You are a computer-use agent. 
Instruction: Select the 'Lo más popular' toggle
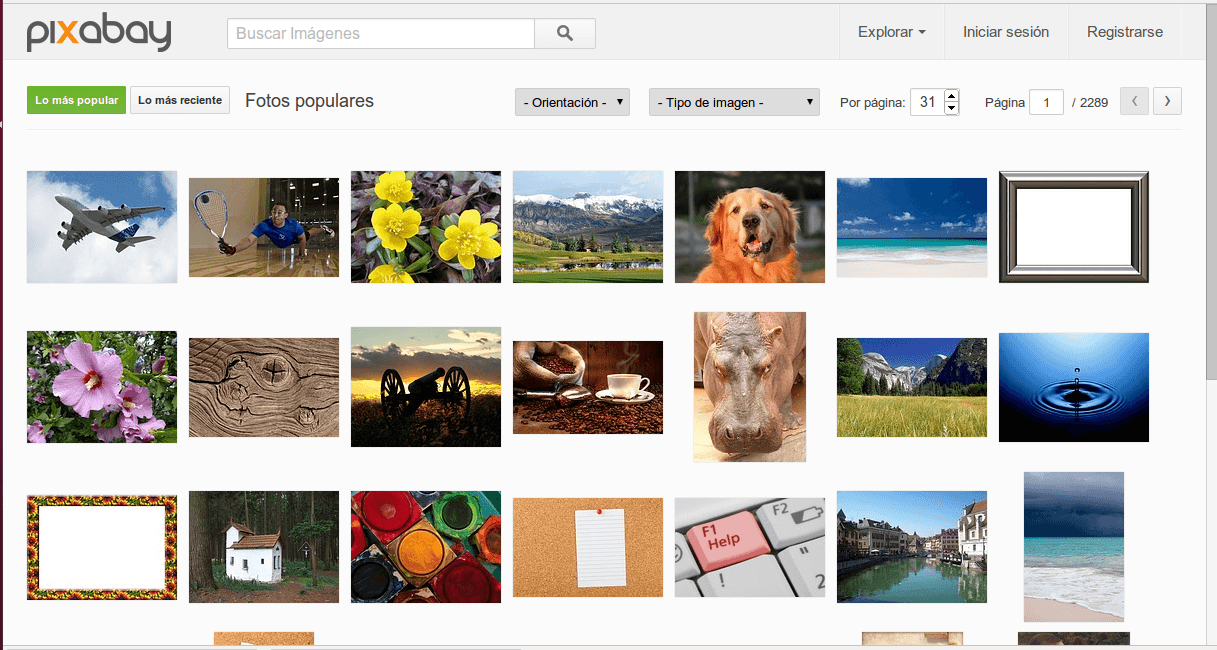click(x=76, y=100)
